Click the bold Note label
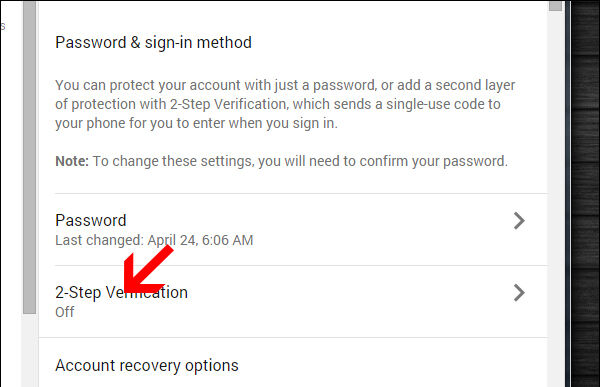 click(72, 161)
